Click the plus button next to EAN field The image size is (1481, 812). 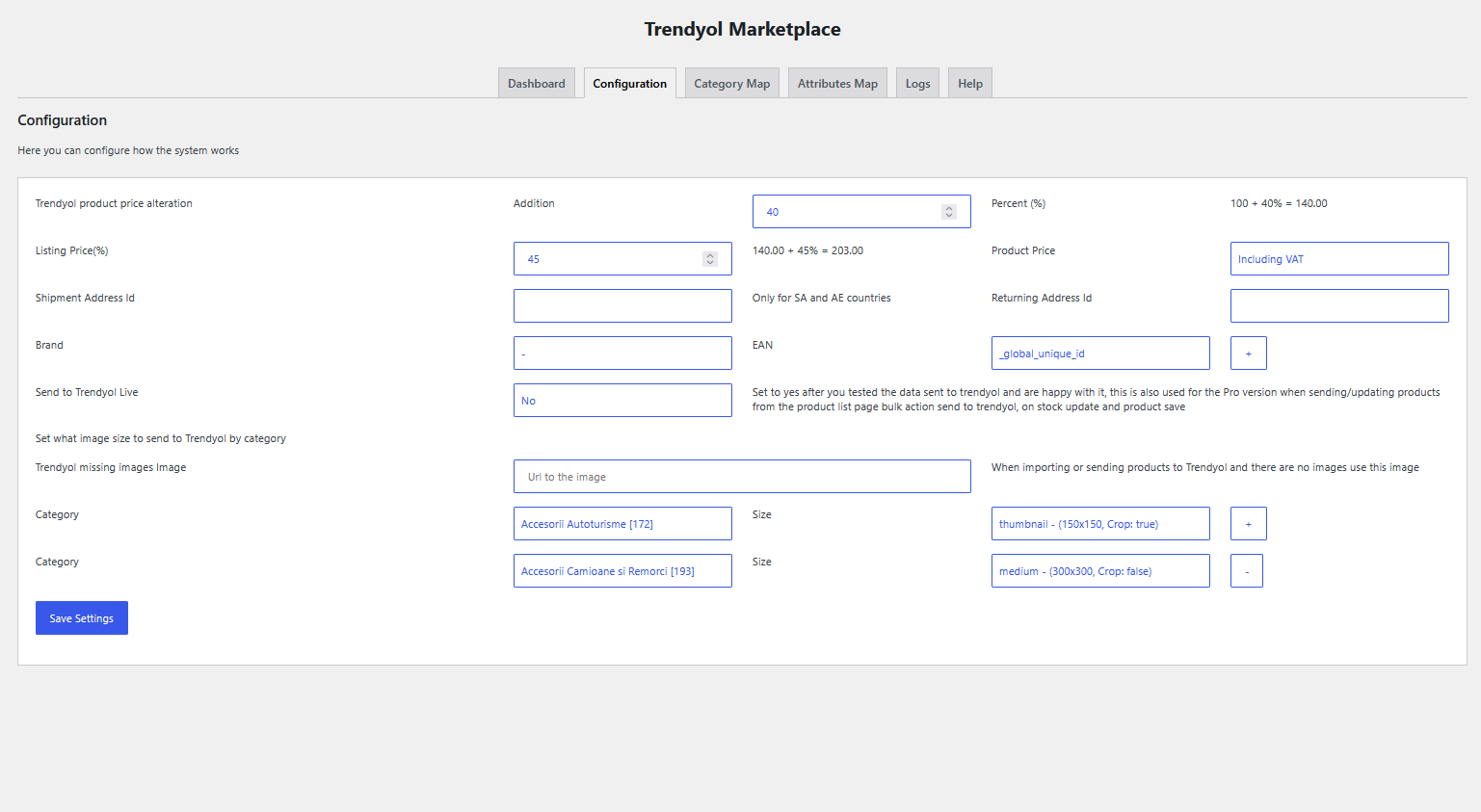1248,354
